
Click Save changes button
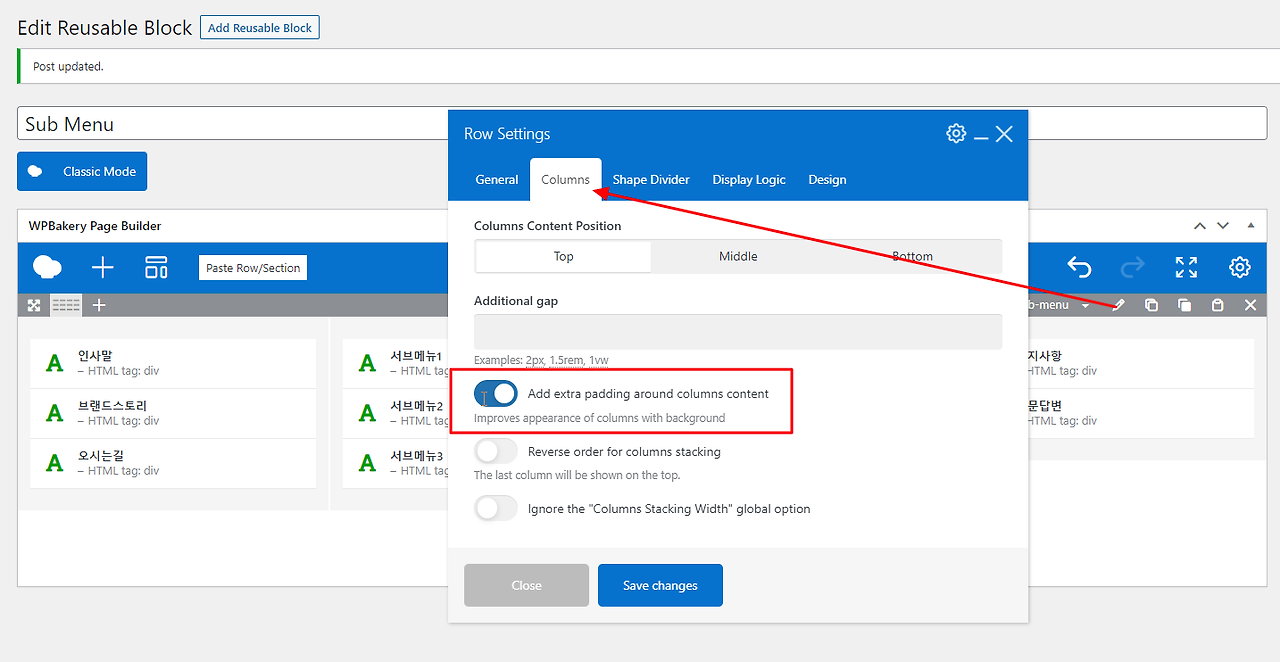660,585
